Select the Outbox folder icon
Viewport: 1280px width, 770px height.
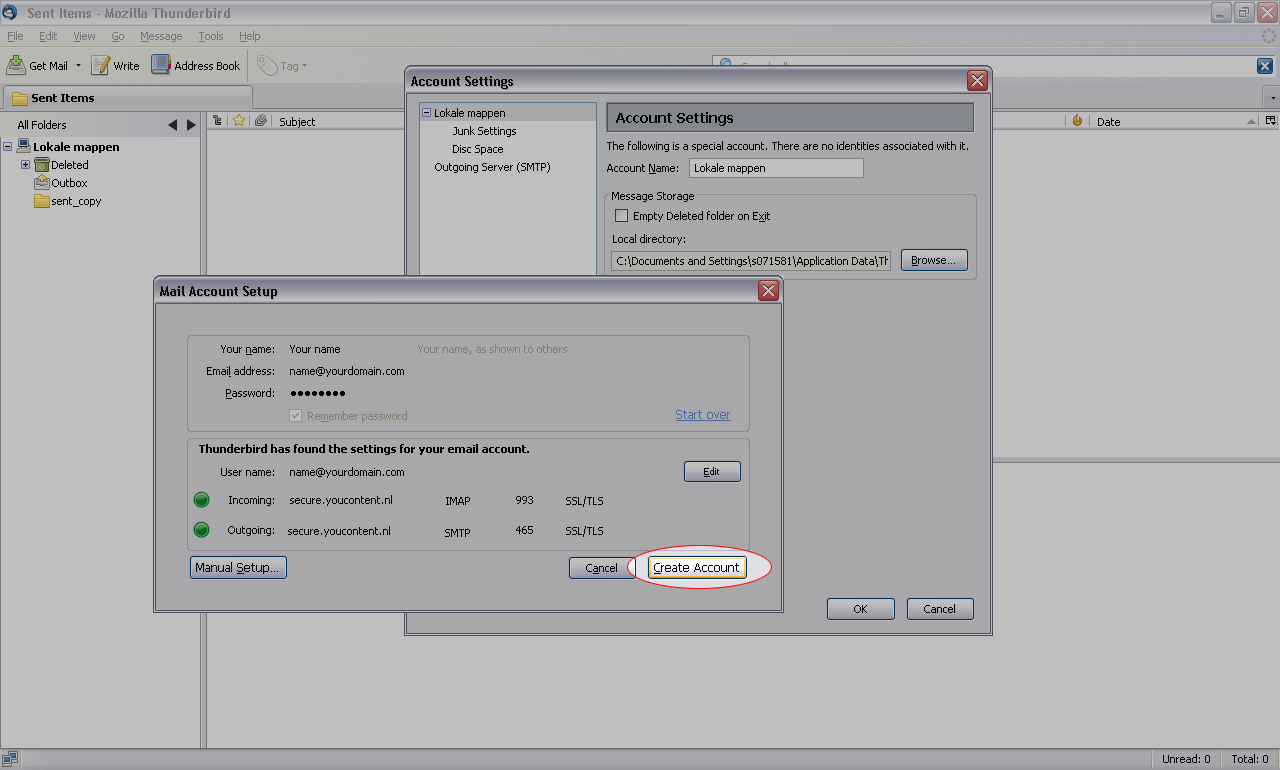42,183
